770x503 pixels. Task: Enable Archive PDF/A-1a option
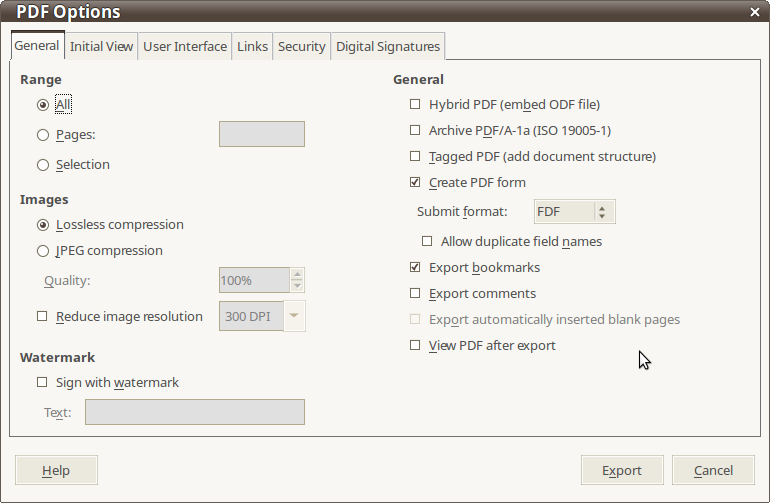pyautogui.click(x=415, y=130)
